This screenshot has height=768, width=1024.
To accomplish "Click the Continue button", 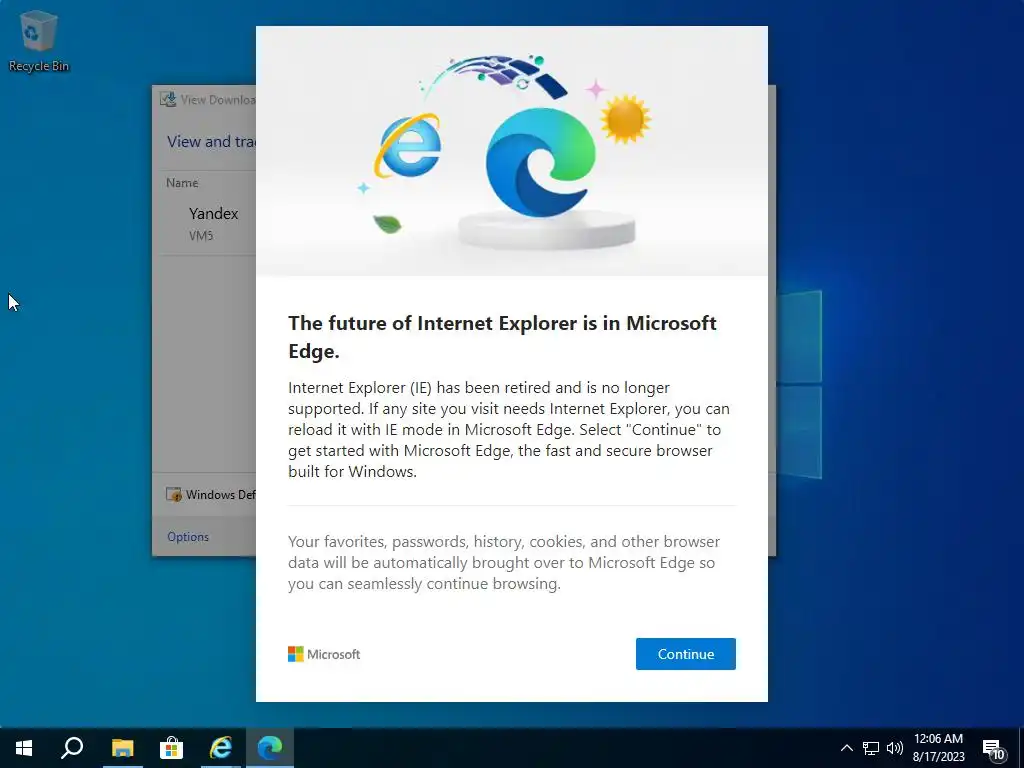I will [x=685, y=654].
